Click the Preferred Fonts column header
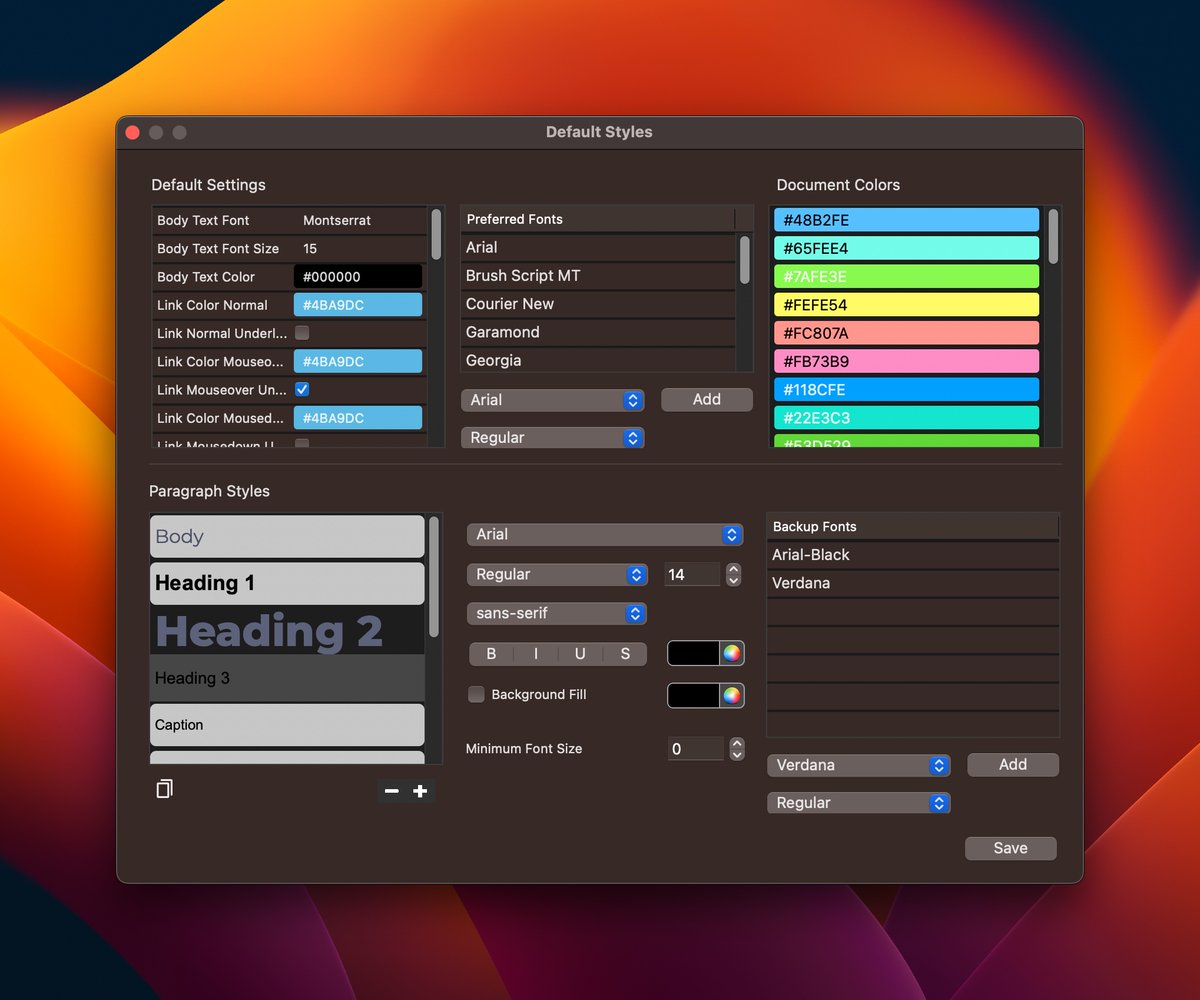 coord(598,219)
